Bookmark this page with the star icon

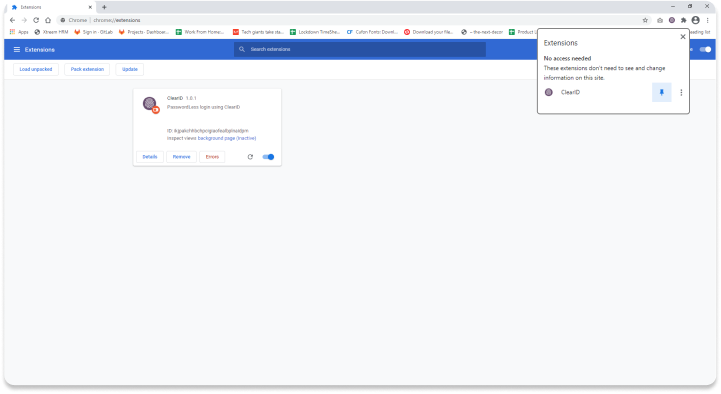(x=645, y=20)
